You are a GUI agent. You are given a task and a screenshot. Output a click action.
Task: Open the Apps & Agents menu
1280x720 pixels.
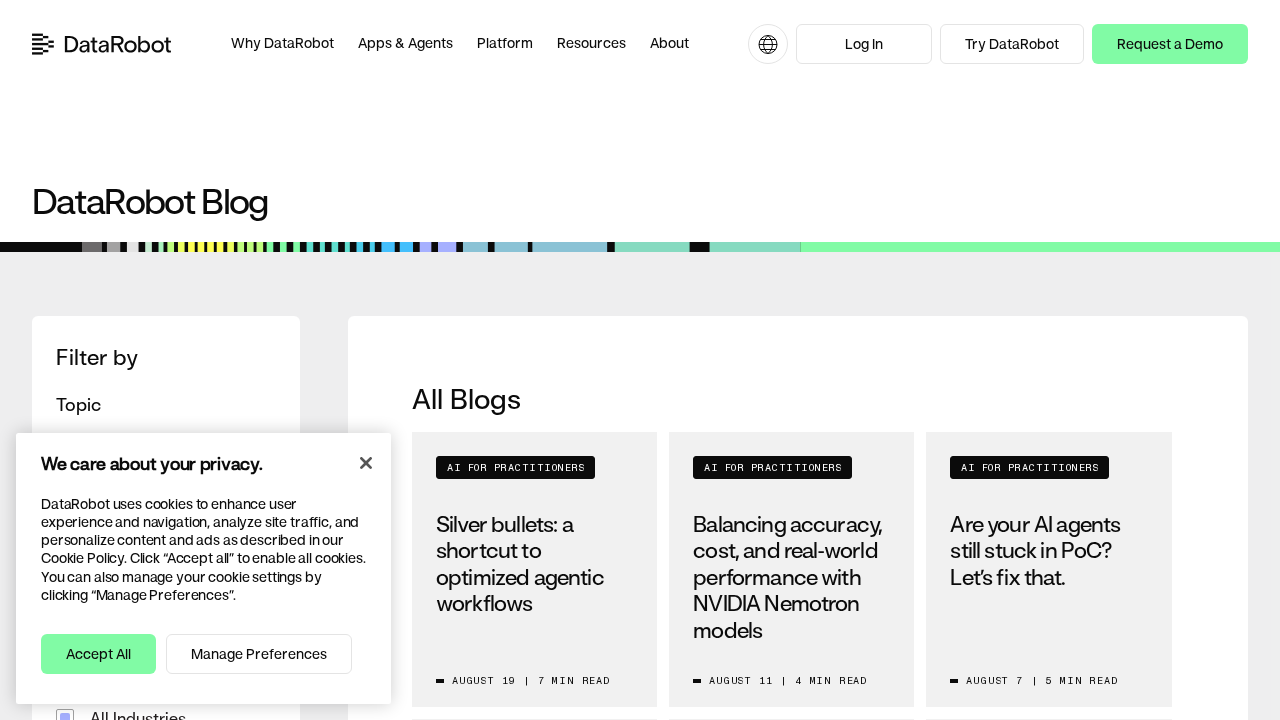pos(405,43)
